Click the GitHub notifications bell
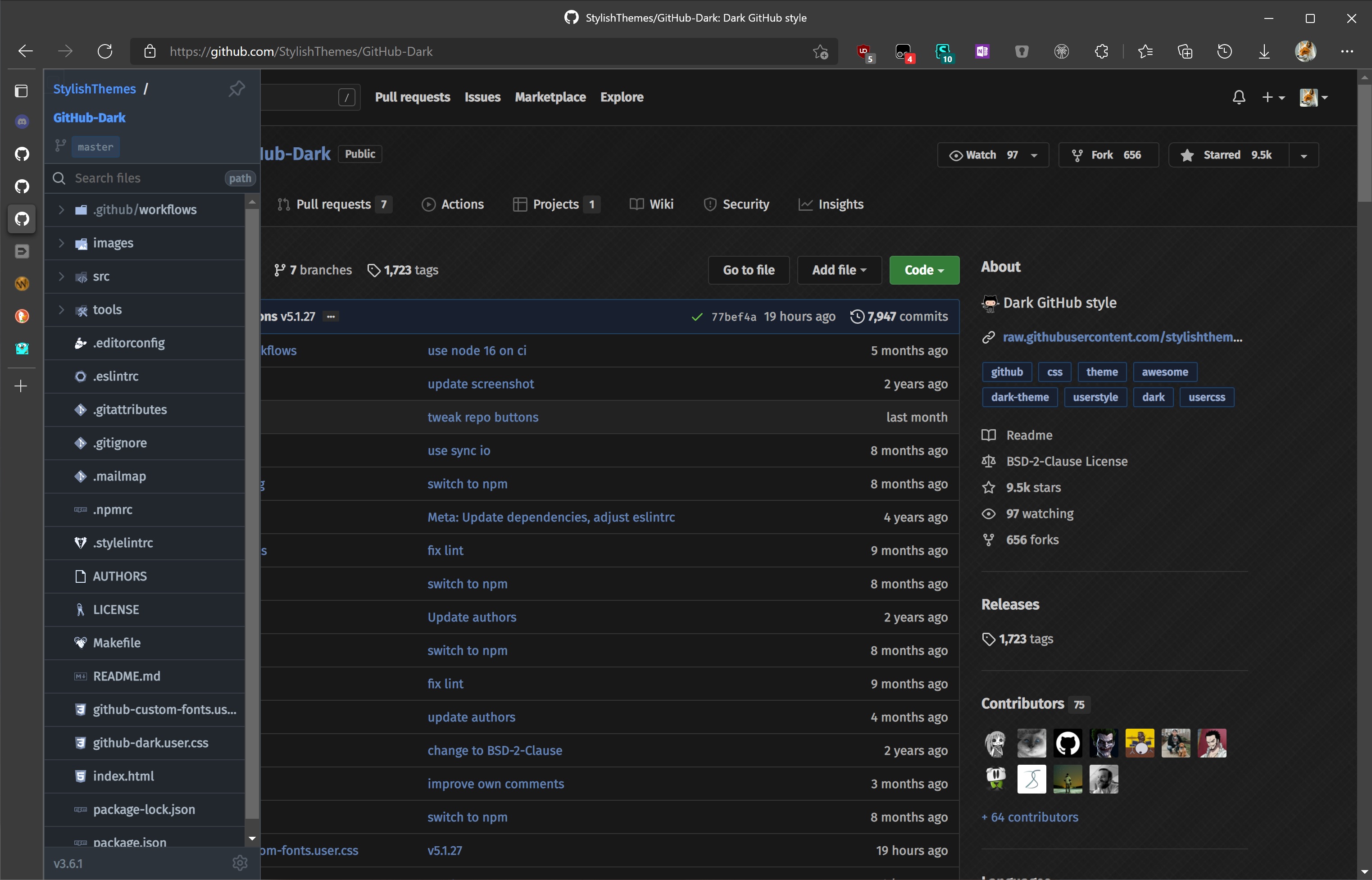 click(1238, 97)
